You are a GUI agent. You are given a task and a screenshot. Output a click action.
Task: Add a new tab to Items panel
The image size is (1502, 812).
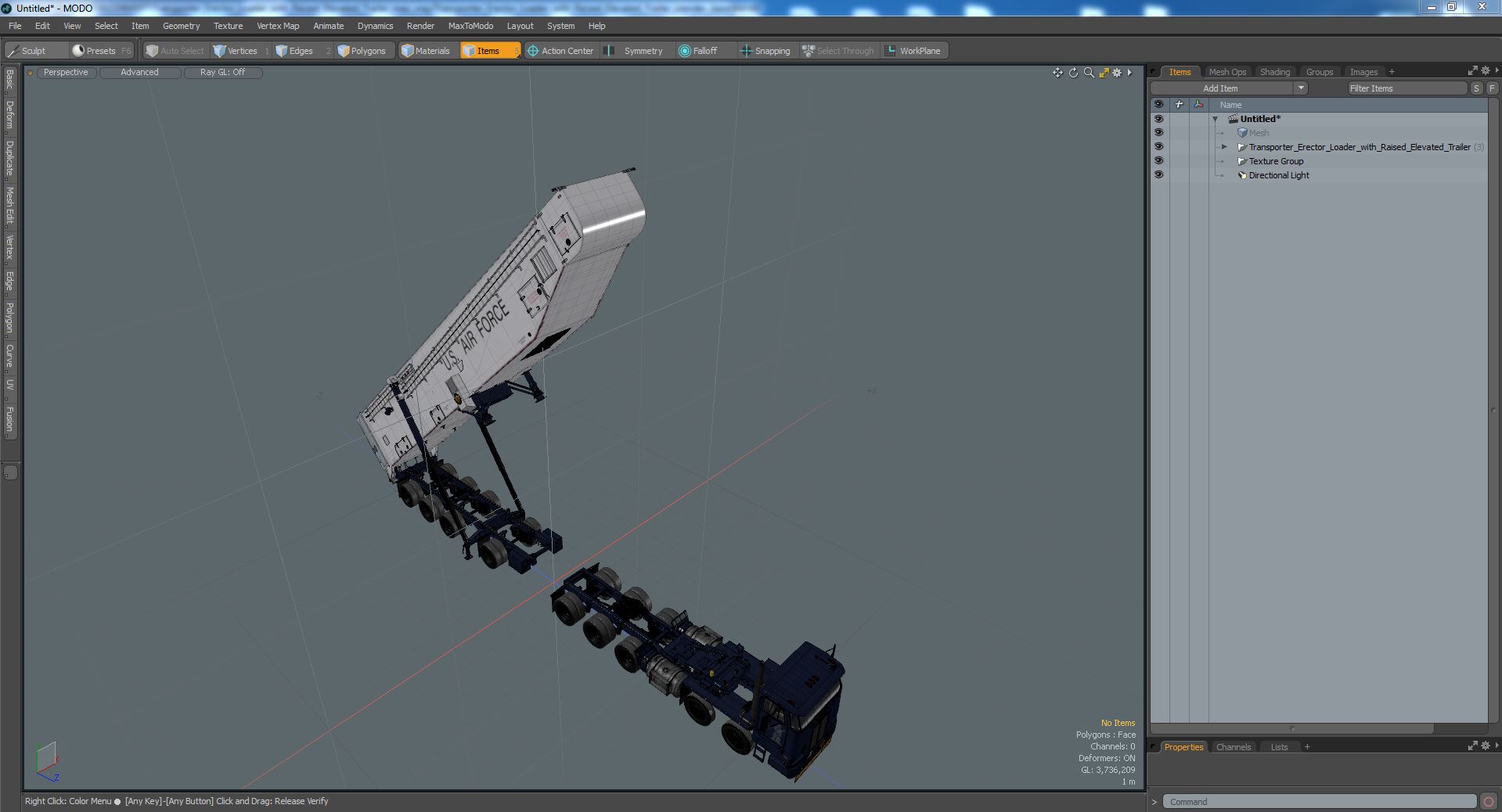1392,72
